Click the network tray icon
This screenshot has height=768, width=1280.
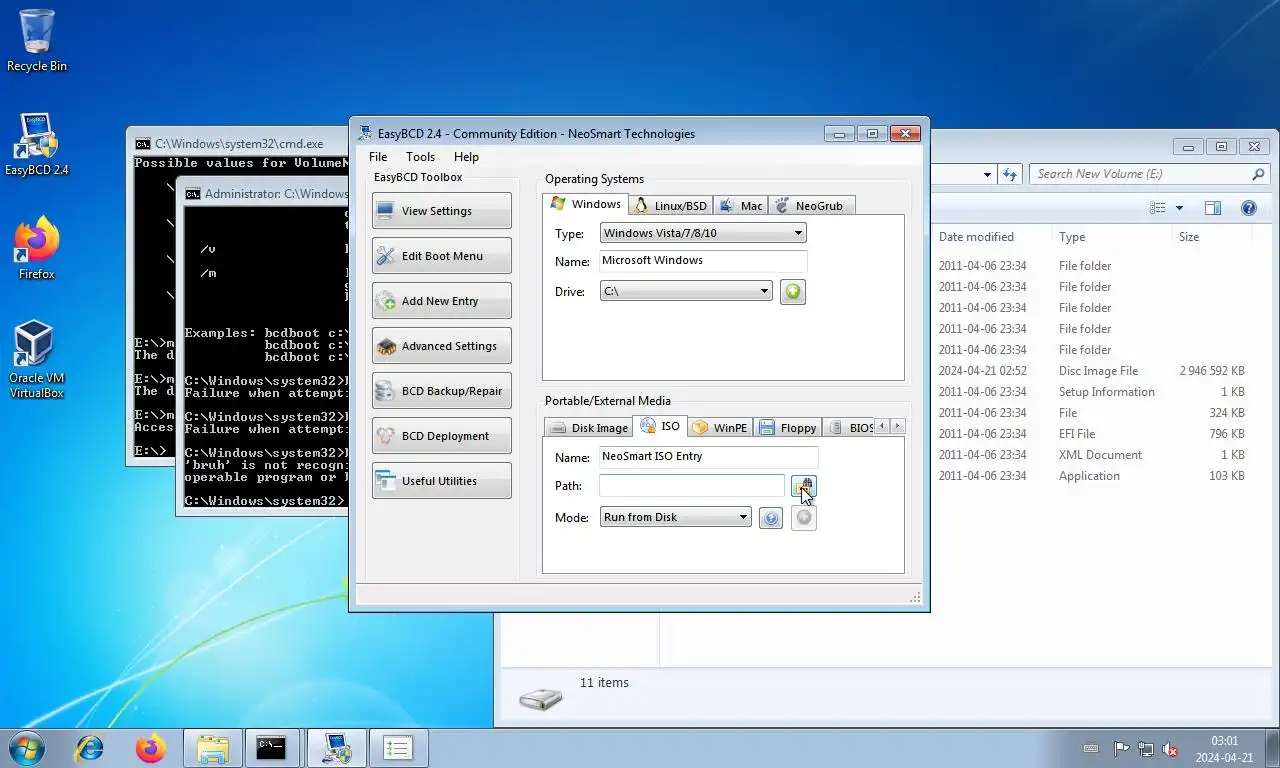click(1145, 749)
